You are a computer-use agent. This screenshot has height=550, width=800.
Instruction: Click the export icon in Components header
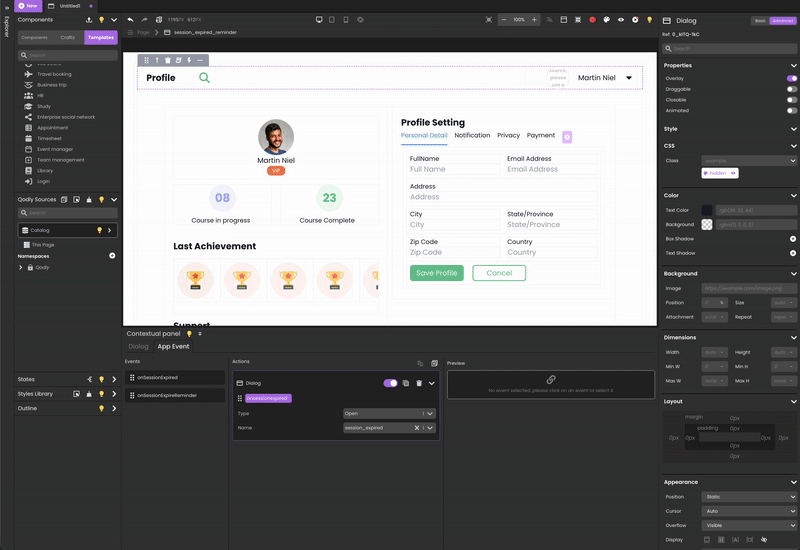[x=90, y=19]
